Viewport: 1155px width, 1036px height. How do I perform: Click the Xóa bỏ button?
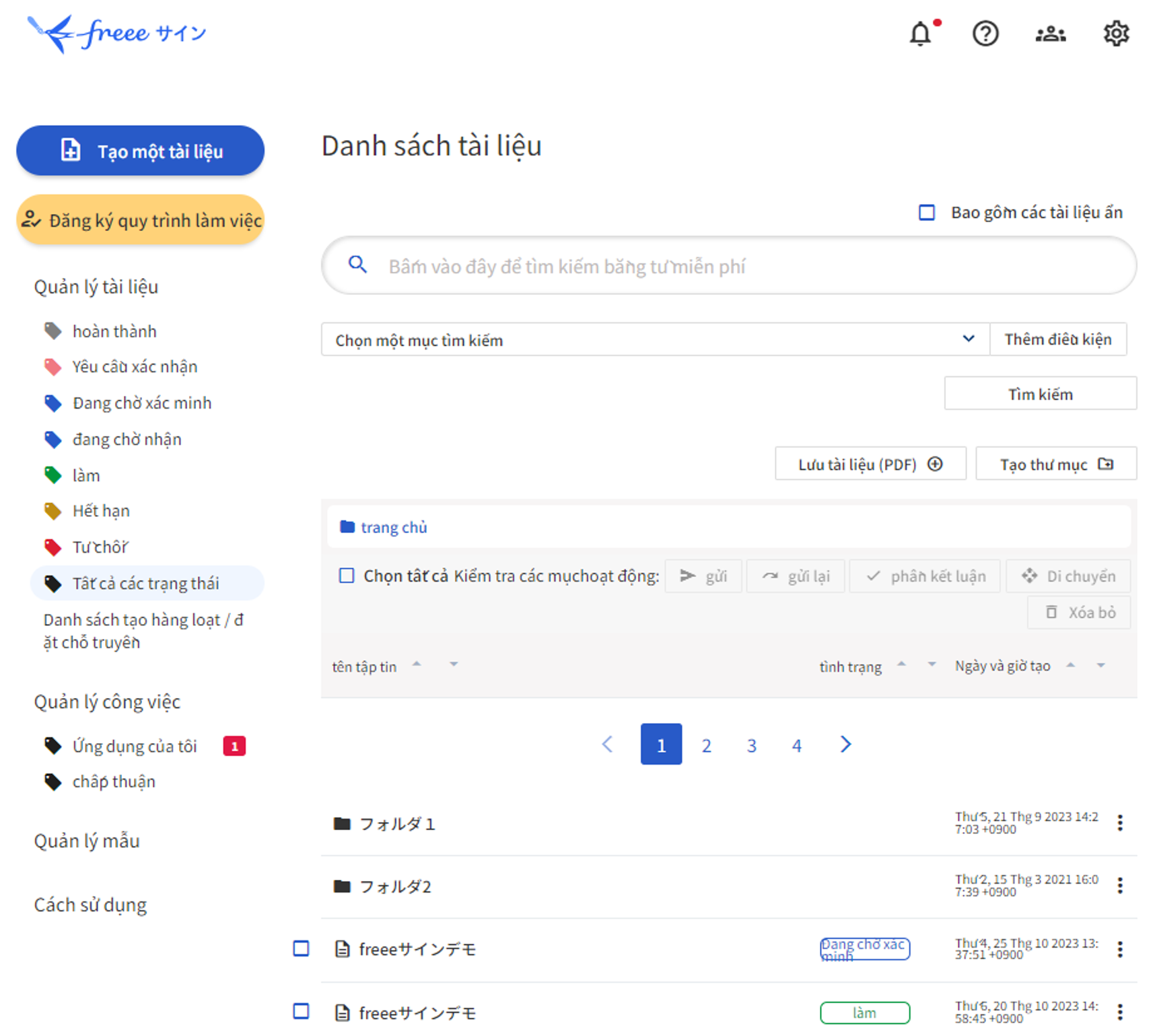pos(1079,612)
